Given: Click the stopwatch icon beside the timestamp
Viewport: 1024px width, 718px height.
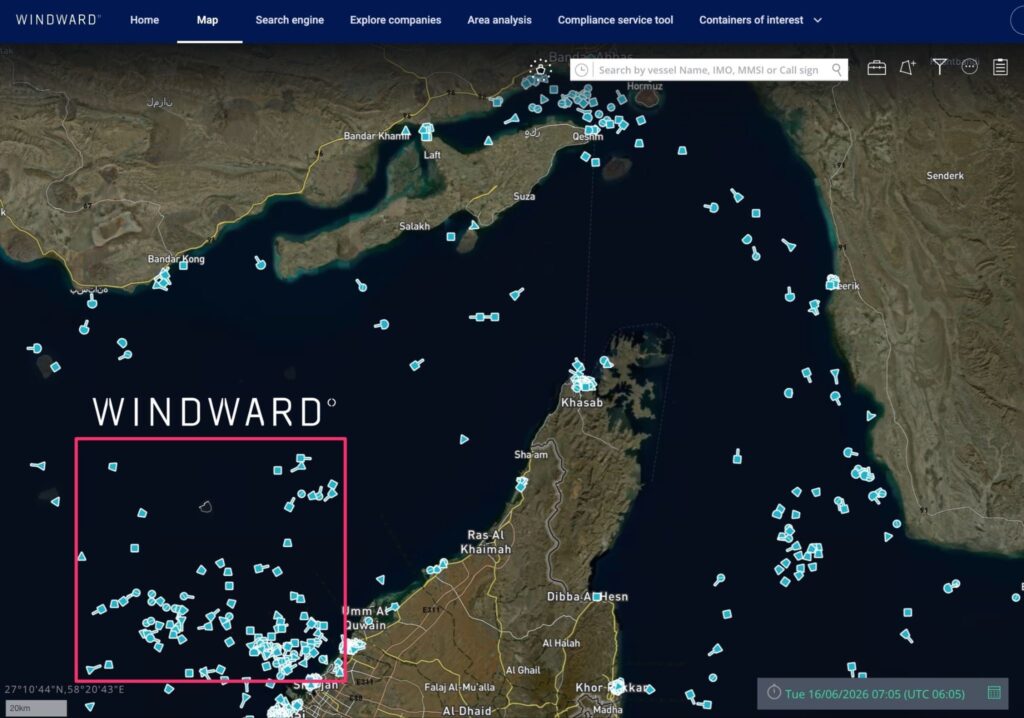Looking at the screenshot, I should click(x=774, y=692).
